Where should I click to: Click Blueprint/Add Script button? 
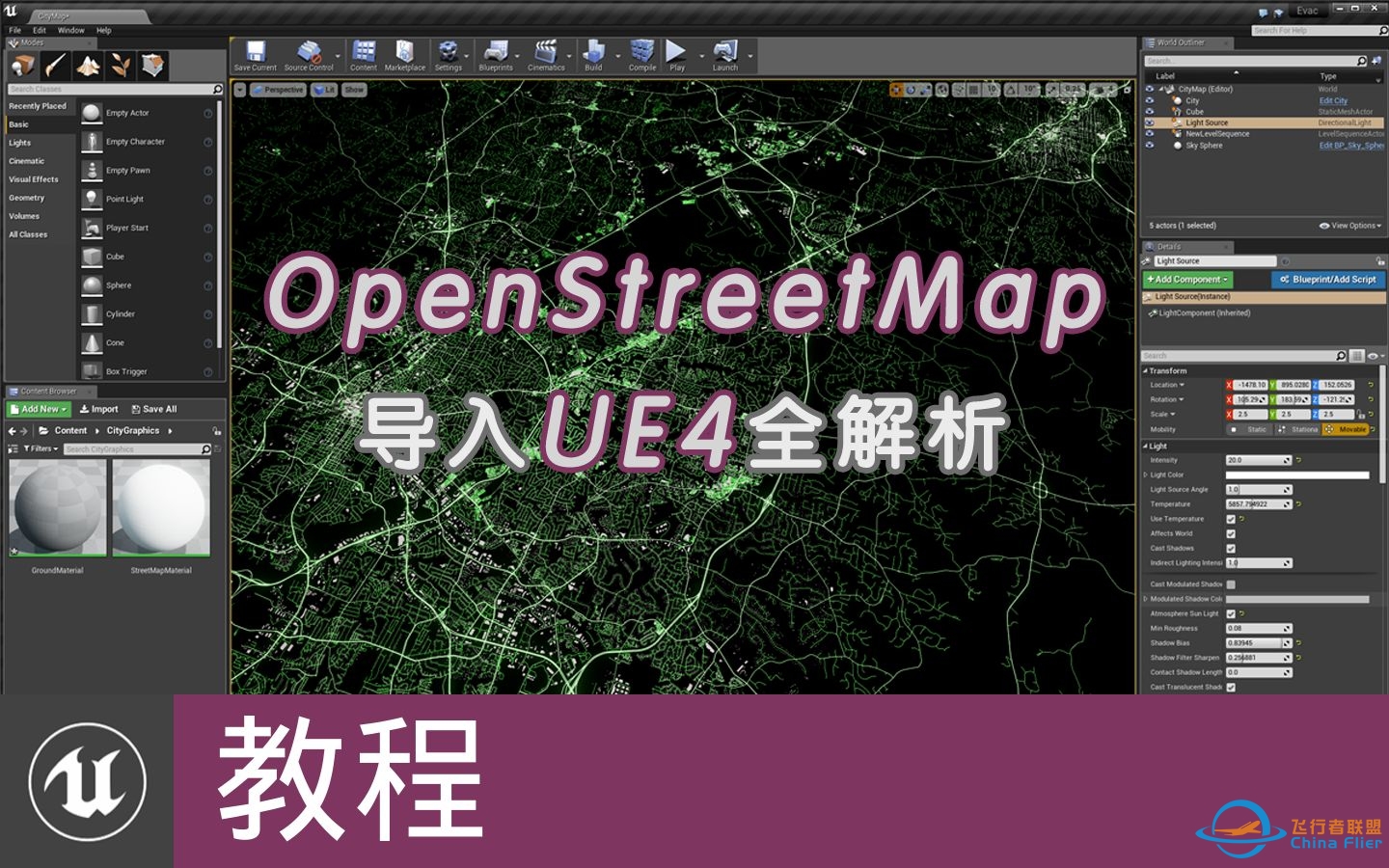(x=1328, y=280)
